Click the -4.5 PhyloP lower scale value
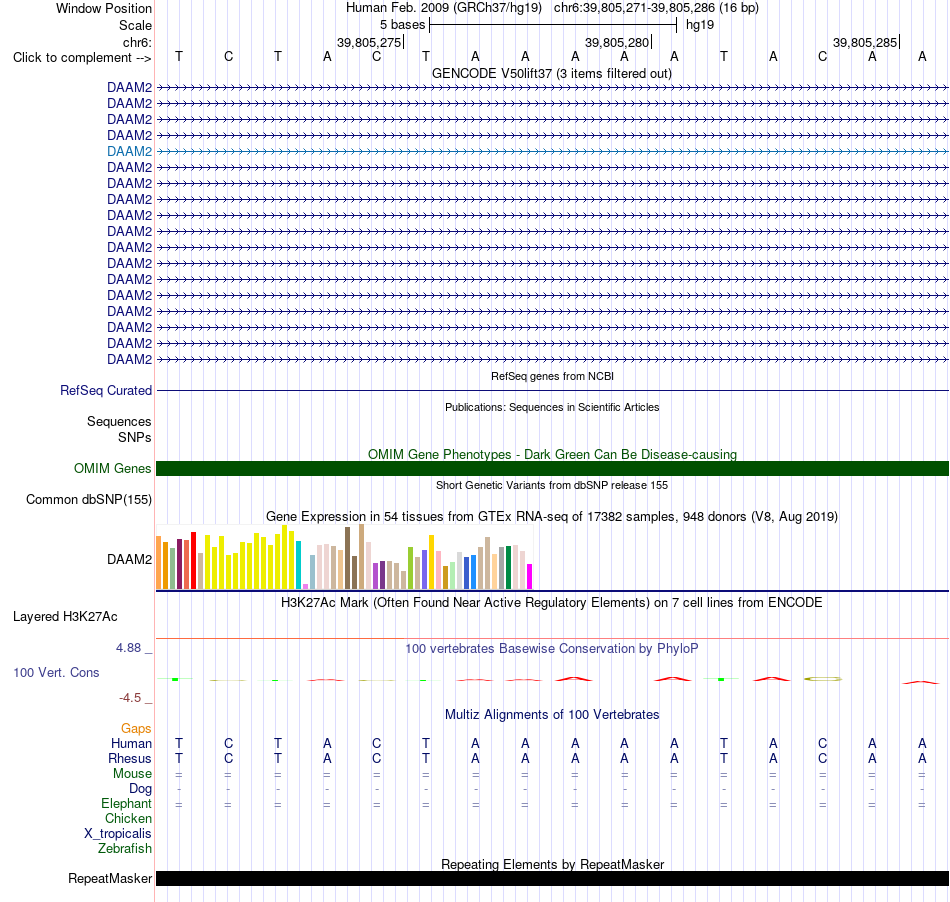Screen dimensions: 950x902 pos(130,698)
